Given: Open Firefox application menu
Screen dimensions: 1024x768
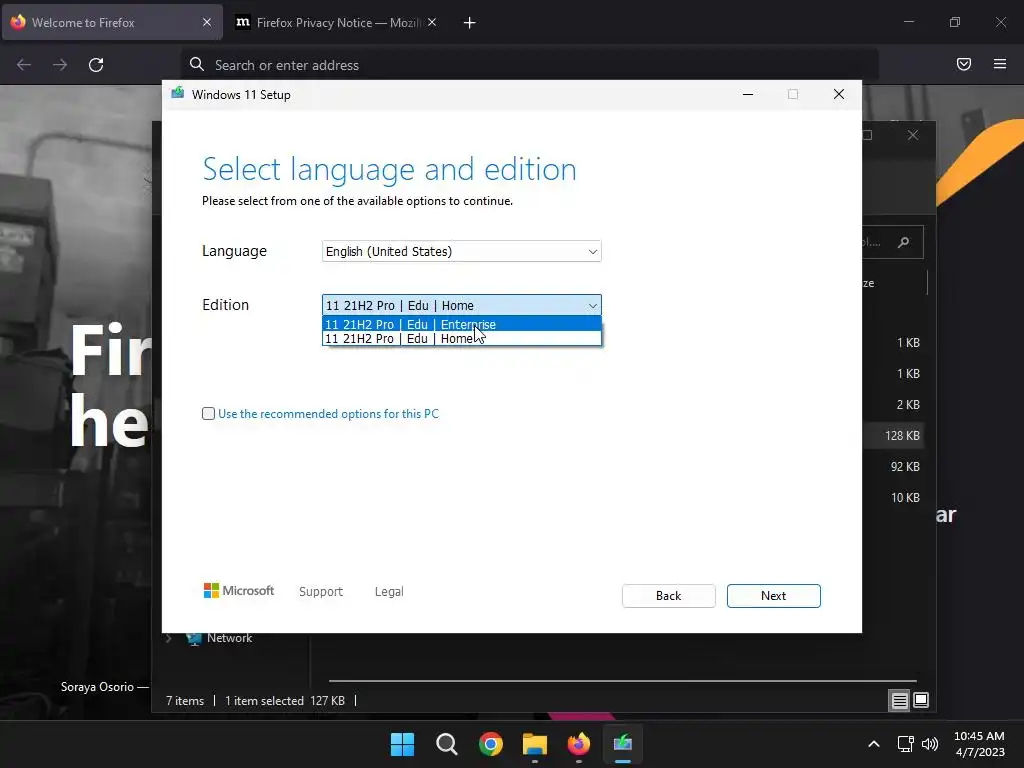Looking at the screenshot, I should 1000,64.
